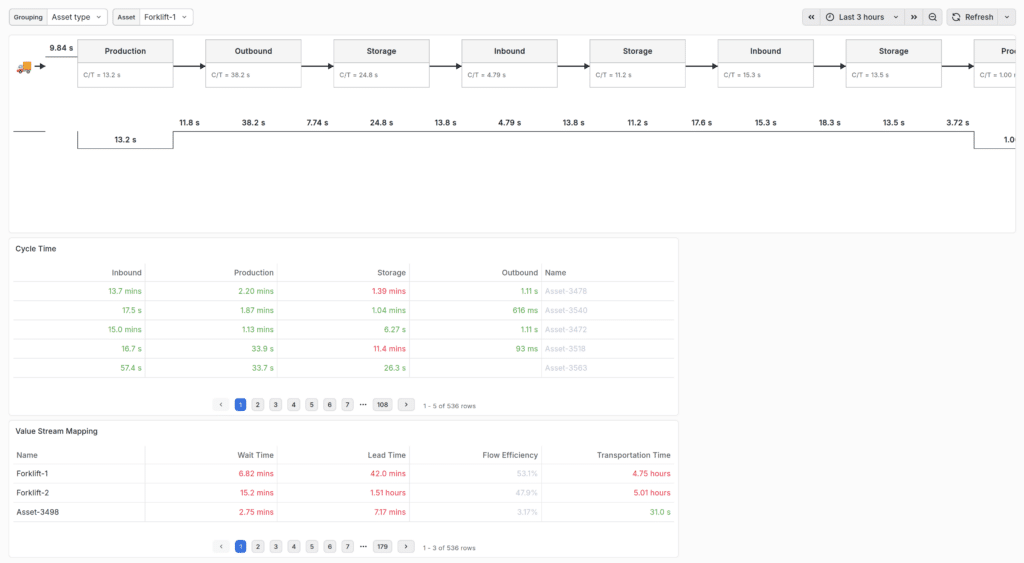Click Asset-3472 name cell
1024x563 pixels.
[566, 330]
